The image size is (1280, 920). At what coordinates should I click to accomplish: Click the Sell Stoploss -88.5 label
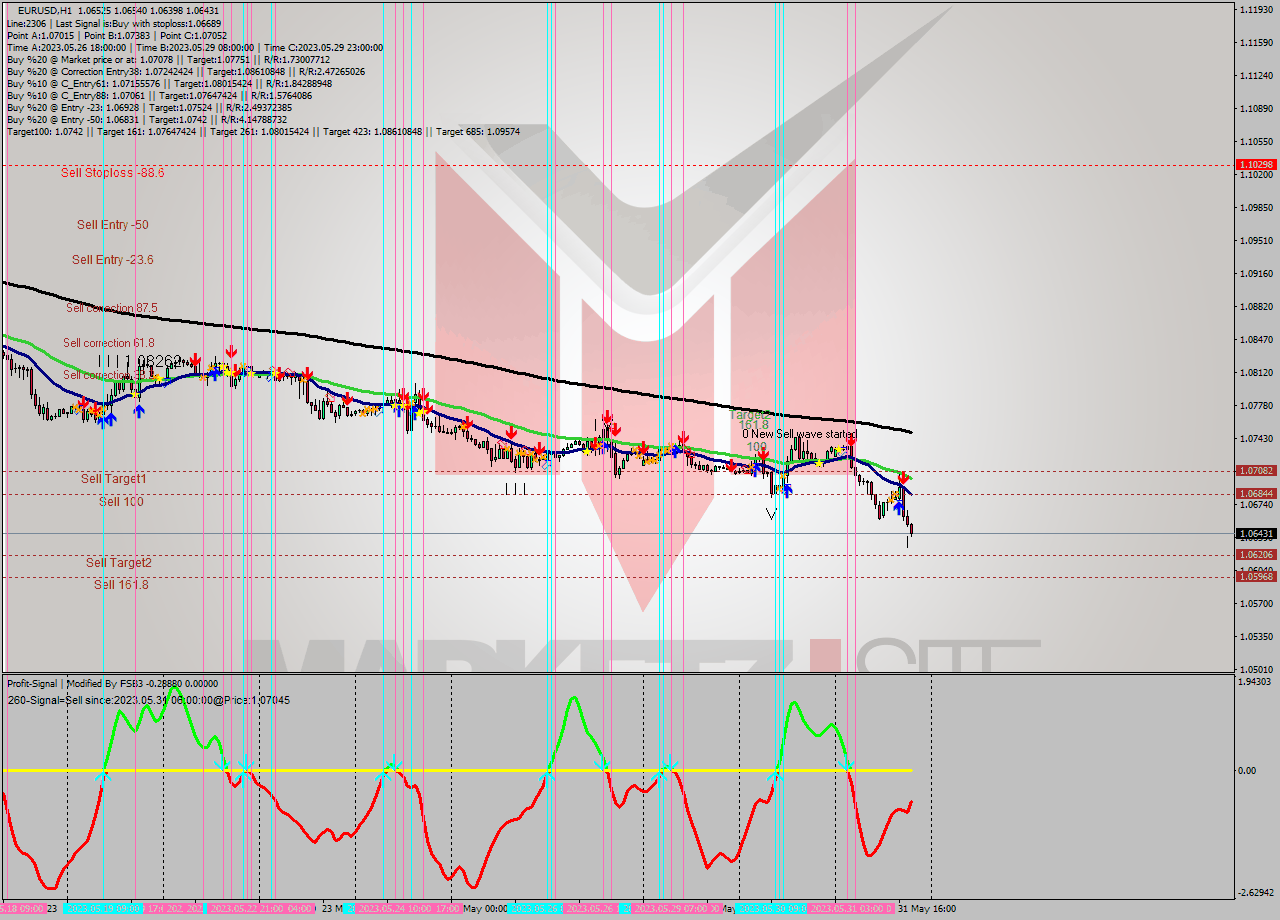(x=113, y=172)
